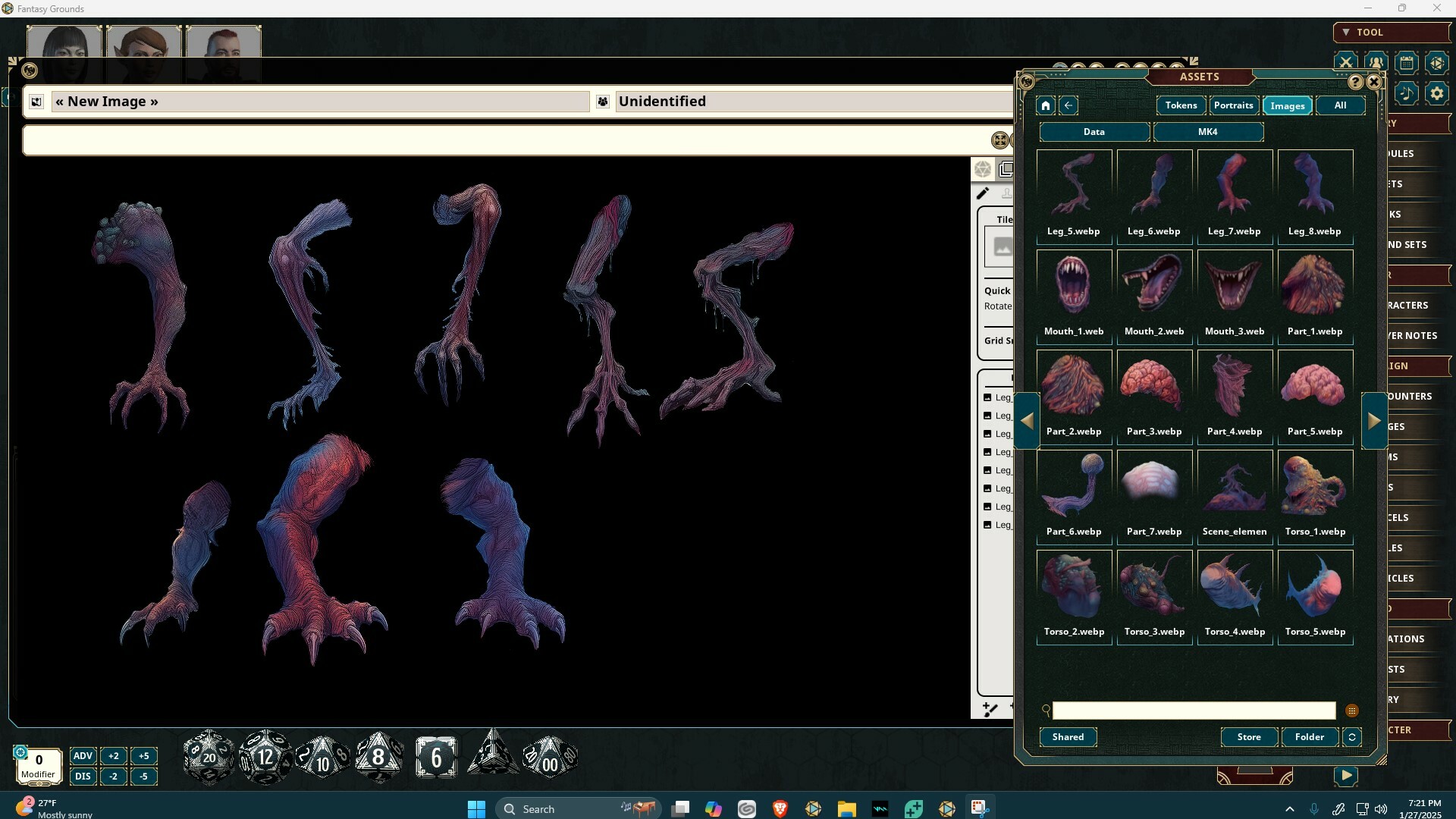Switch to the Tokens tab
The width and height of the screenshot is (1456, 819).
point(1180,105)
